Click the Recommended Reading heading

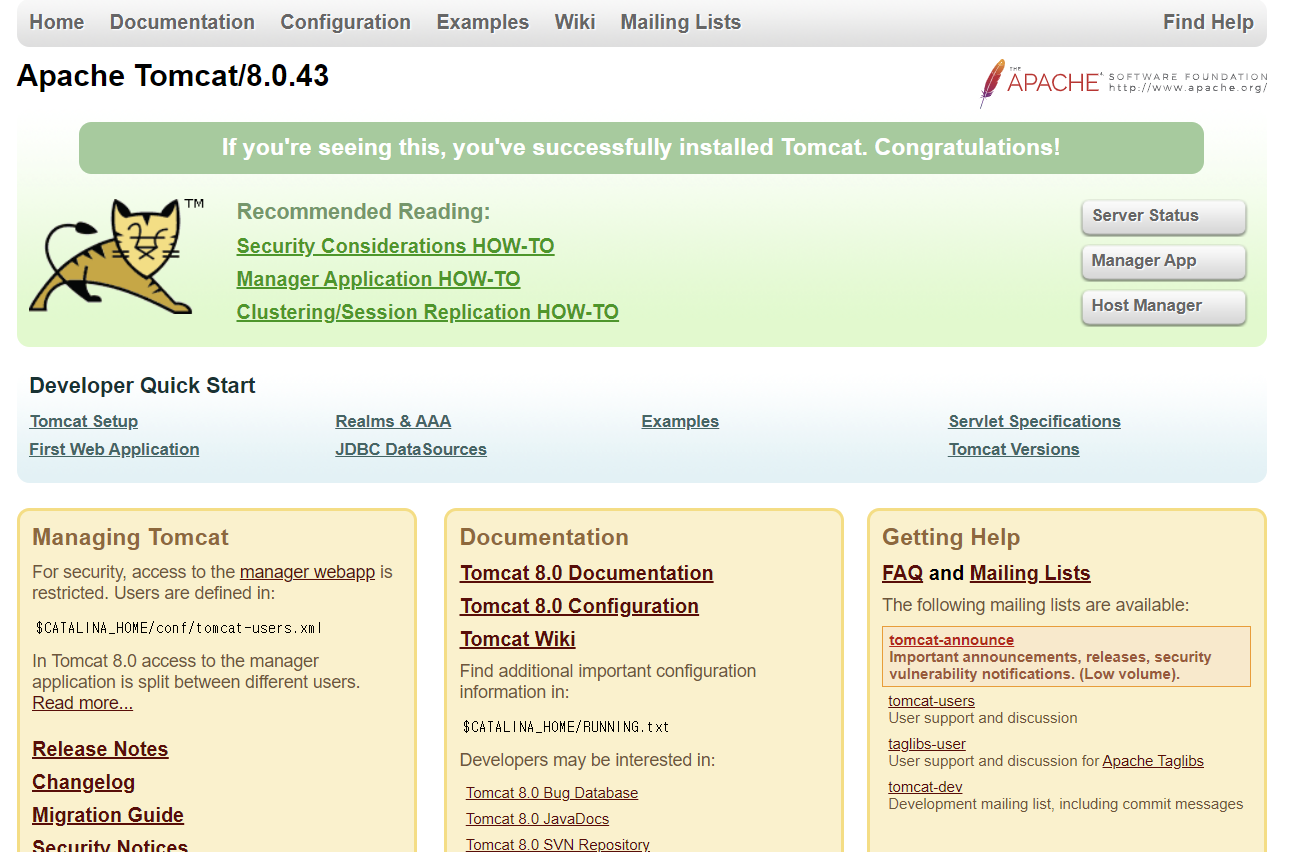pos(364,212)
